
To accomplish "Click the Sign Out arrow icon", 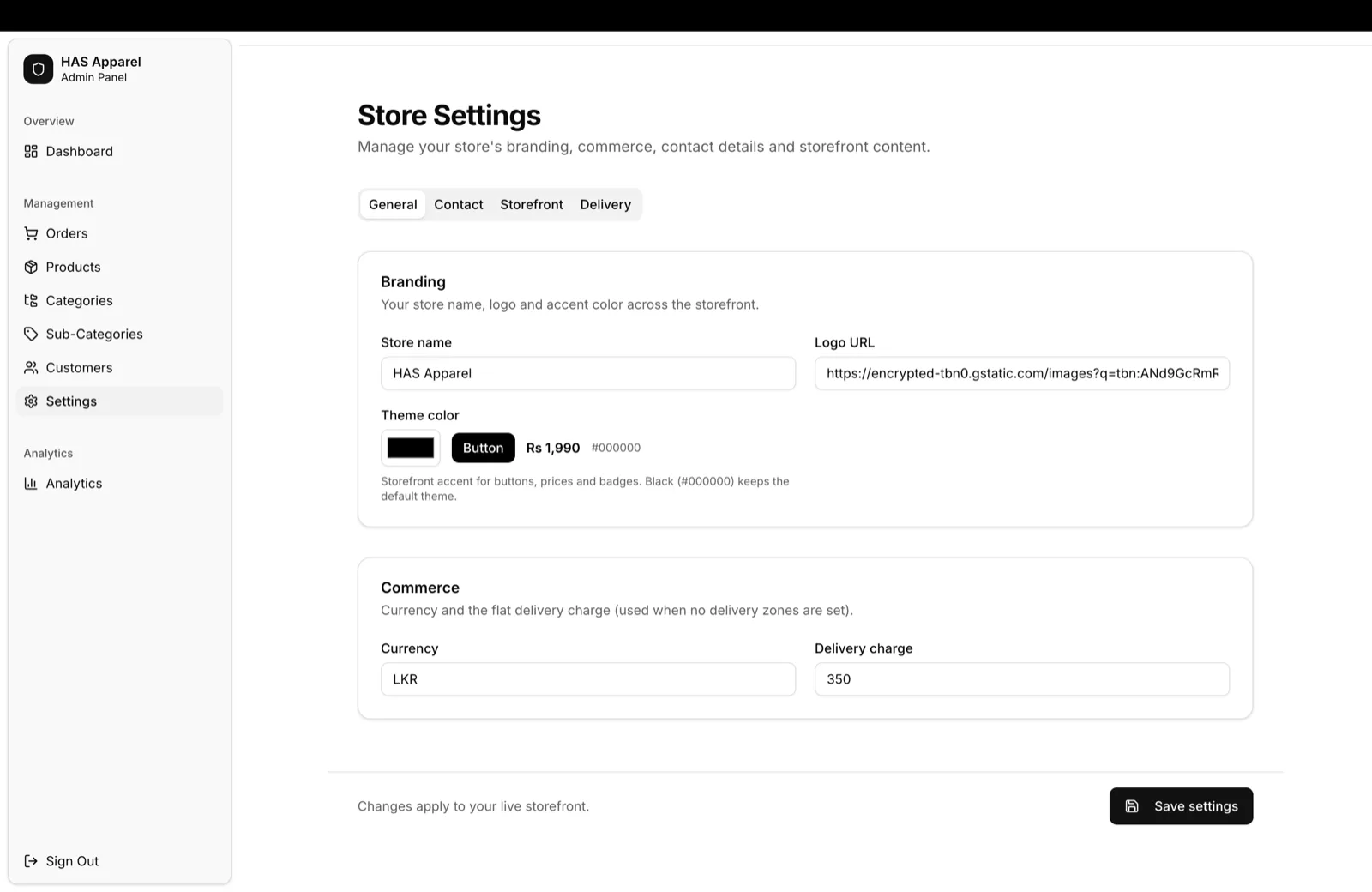I will [x=31, y=860].
